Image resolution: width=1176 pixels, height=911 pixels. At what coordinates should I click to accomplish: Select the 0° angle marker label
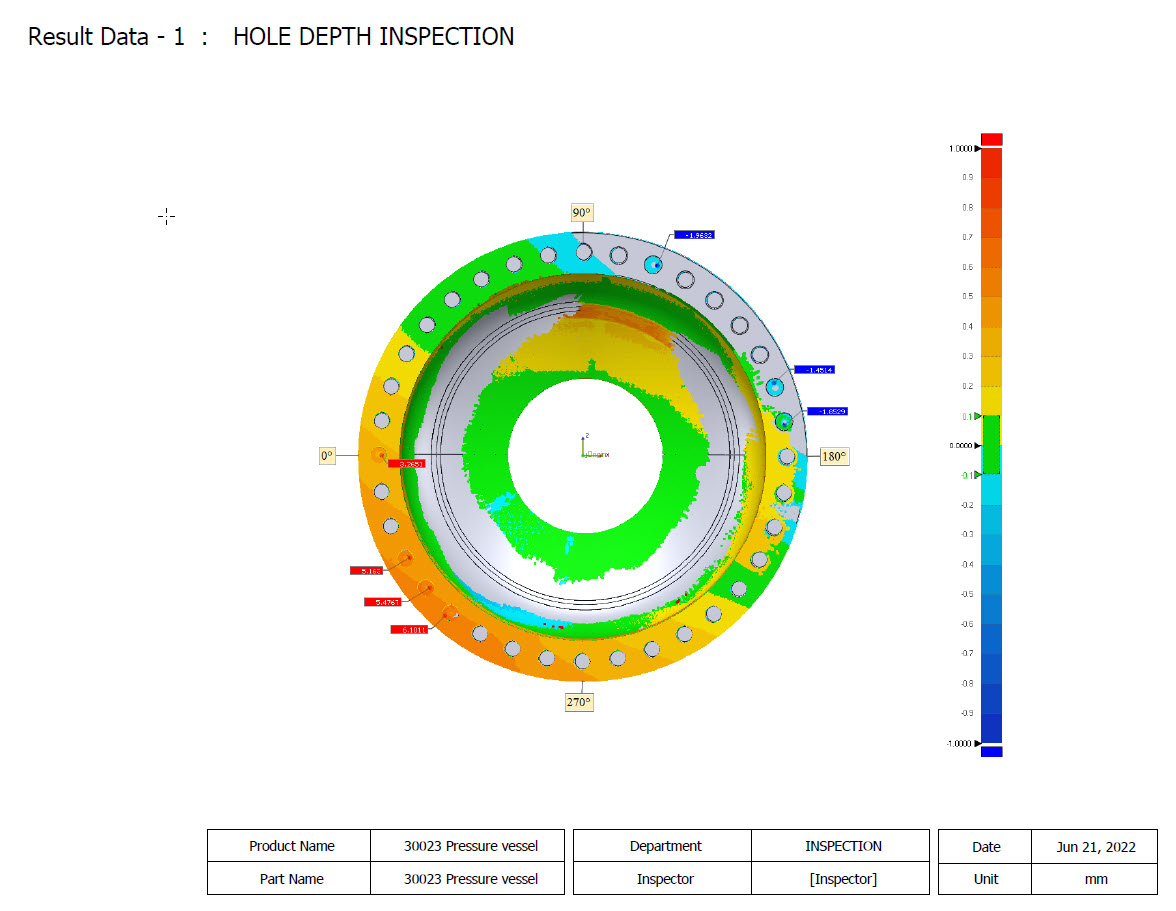click(327, 456)
